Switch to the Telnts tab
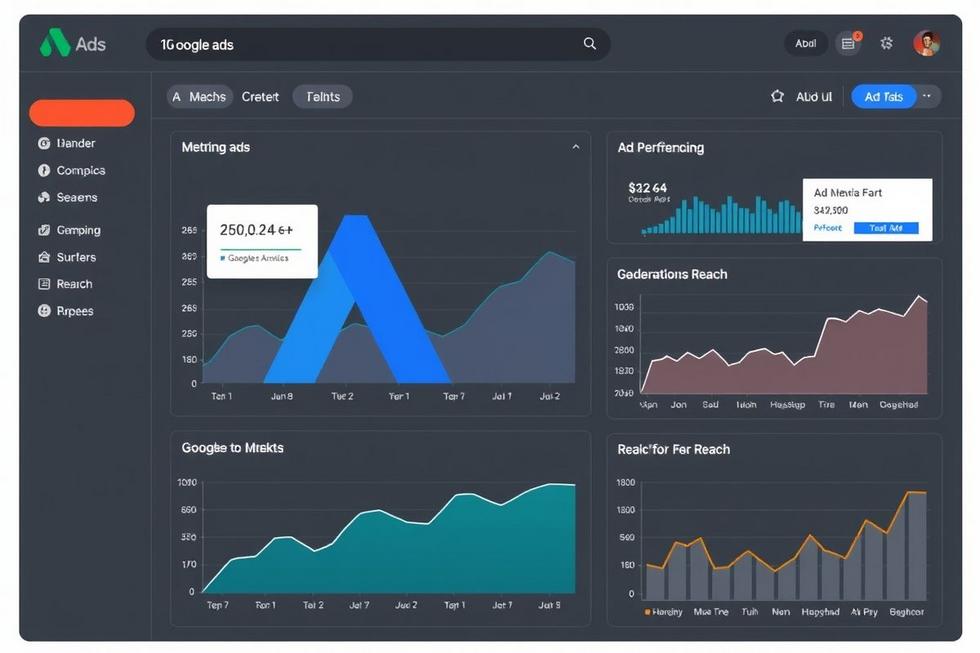Screen dimensions: 980x653 [322, 97]
